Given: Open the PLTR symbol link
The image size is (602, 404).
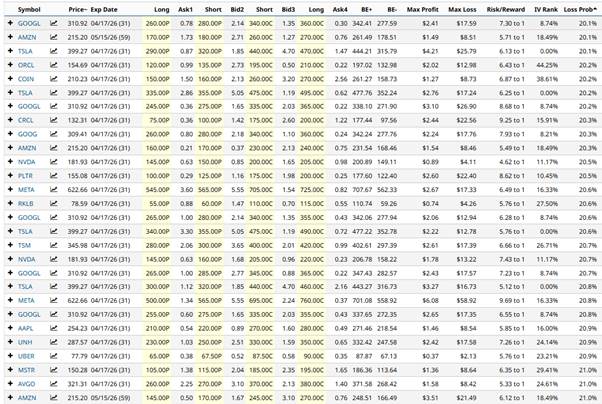Looking at the screenshot, I should [25, 176].
